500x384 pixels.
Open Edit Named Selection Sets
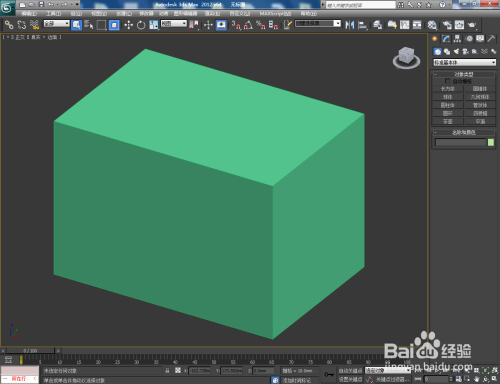[x=288, y=25]
